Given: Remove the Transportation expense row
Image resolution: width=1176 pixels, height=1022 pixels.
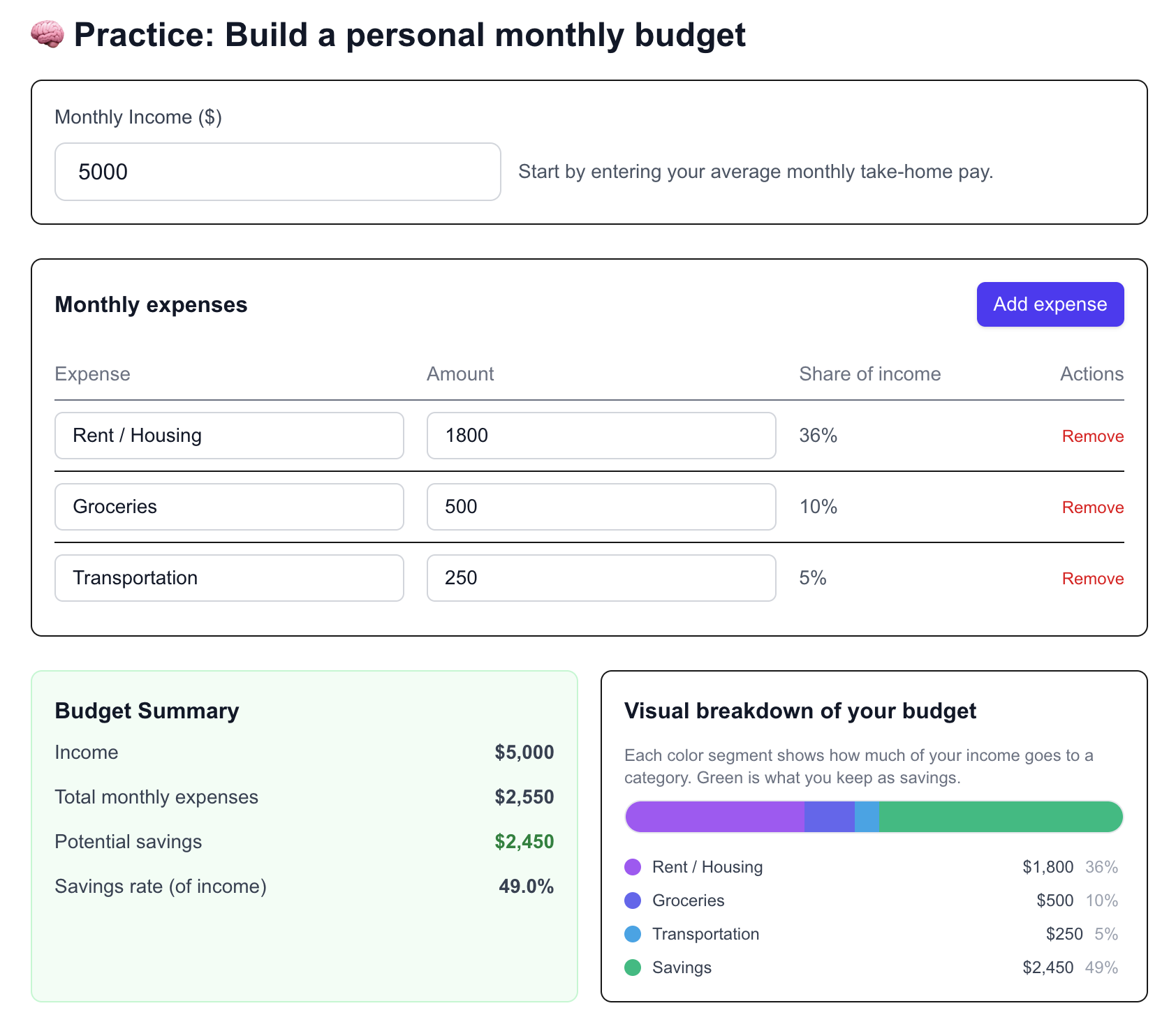Looking at the screenshot, I should (x=1092, y=579).
